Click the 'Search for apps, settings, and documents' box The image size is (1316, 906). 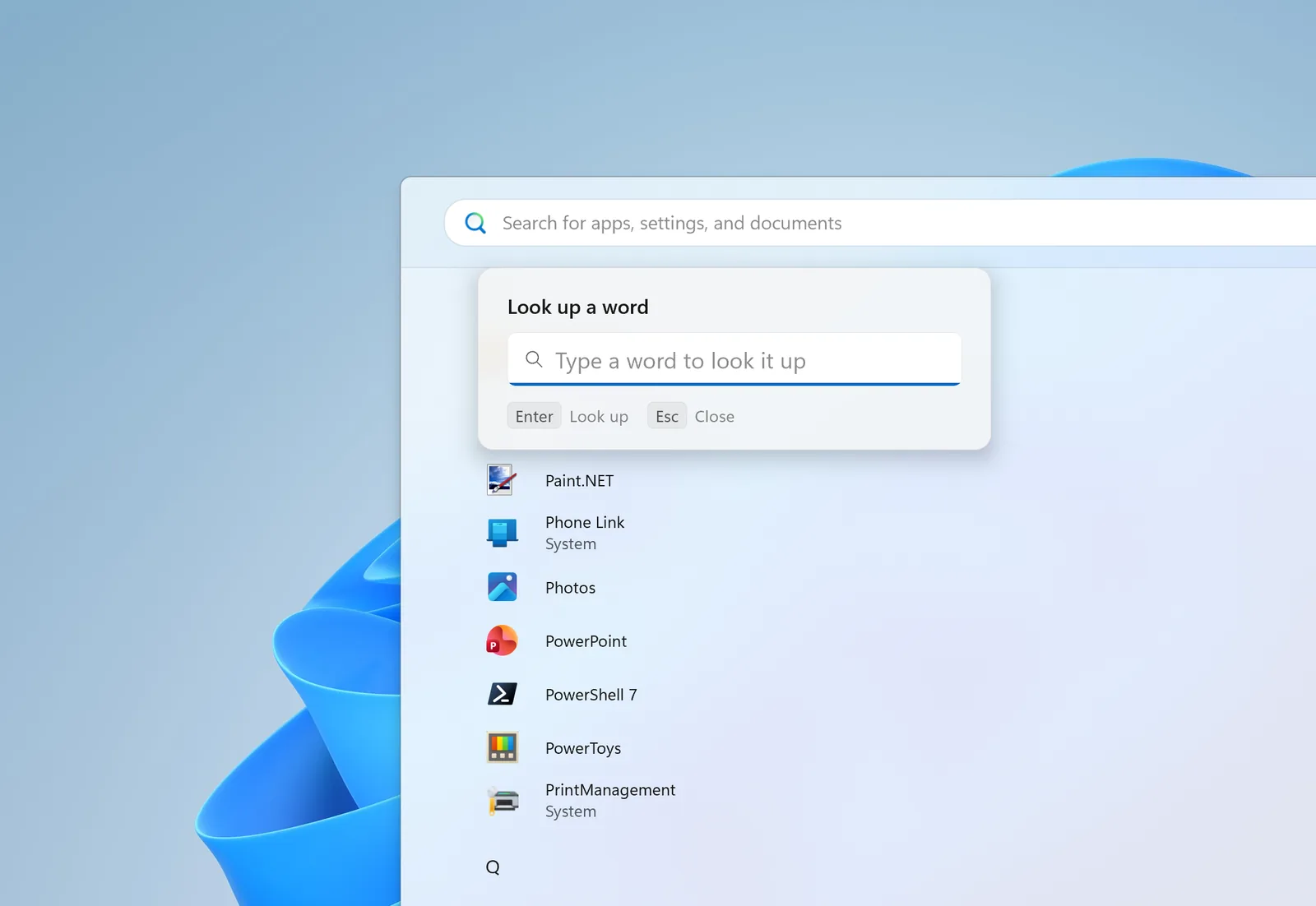880,223
